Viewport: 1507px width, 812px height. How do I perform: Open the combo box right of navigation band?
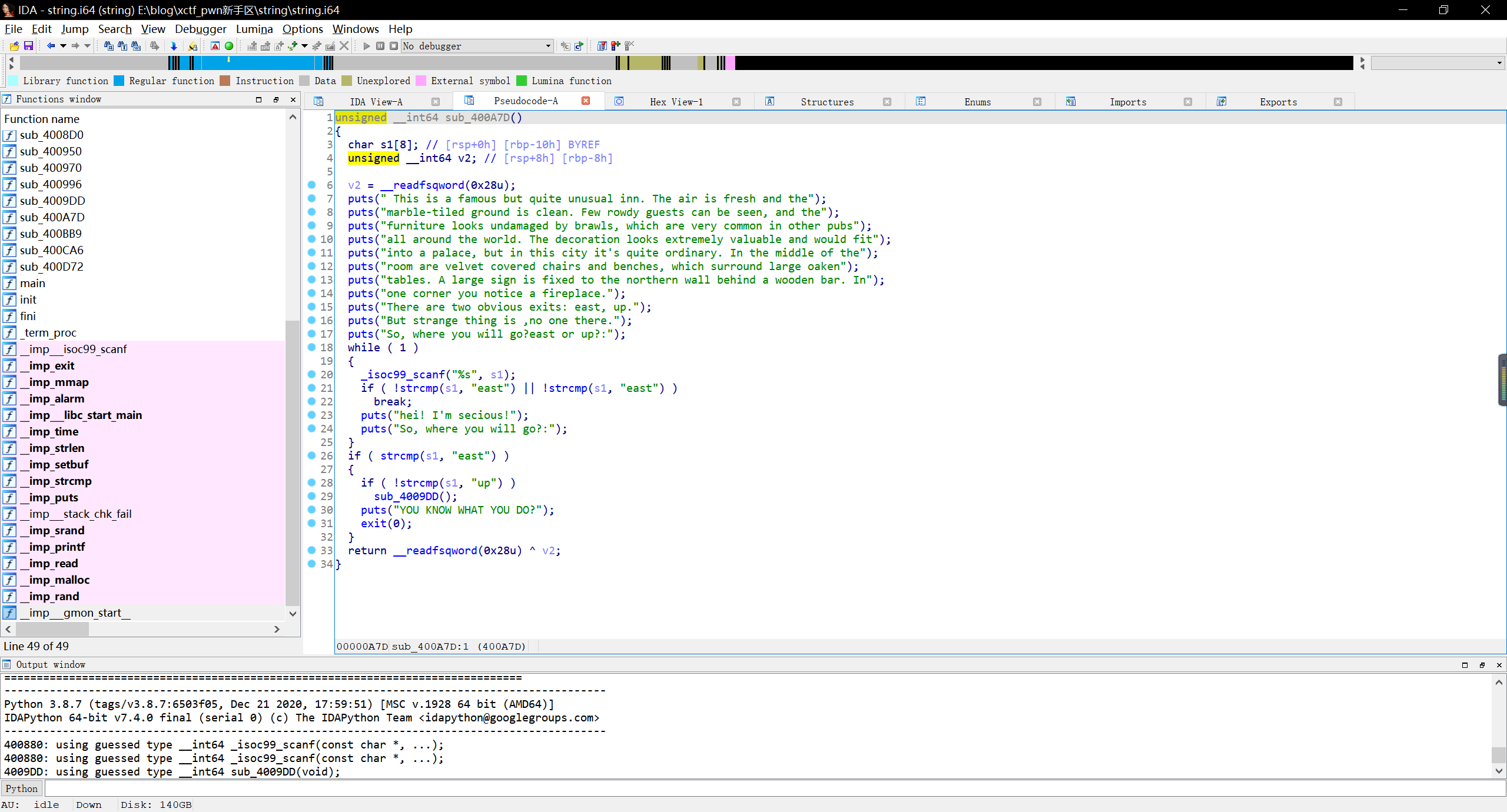tap(1437, 63)
